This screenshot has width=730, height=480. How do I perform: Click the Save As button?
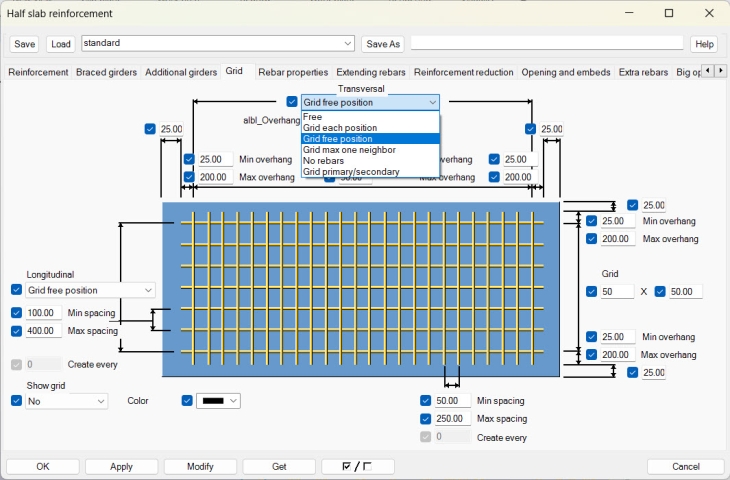(x=382, y=44)
